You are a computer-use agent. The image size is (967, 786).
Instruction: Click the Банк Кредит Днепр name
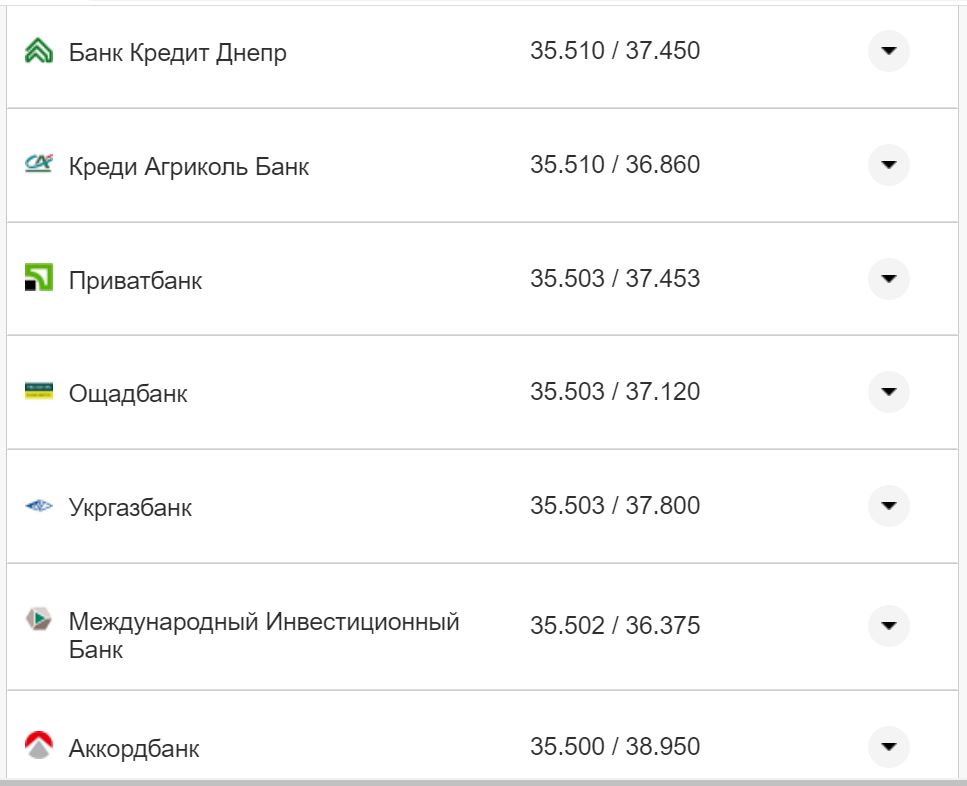coord(178,53)
